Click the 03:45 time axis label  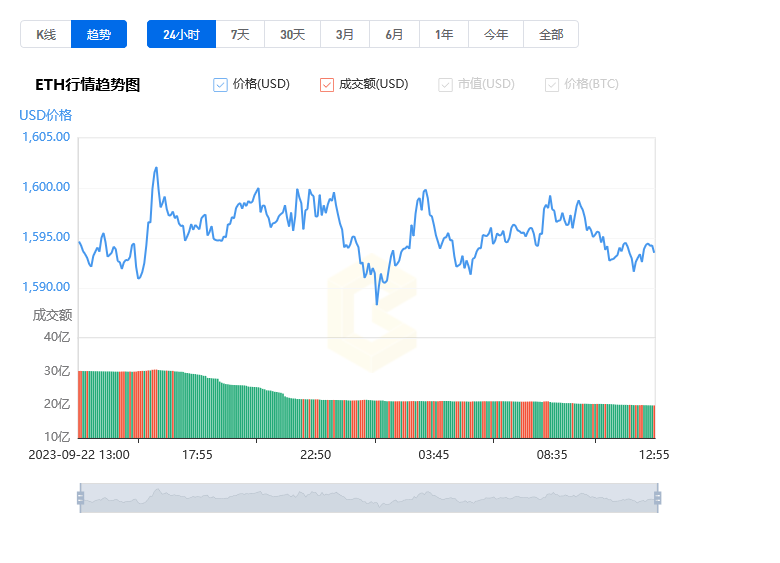(434, 455)
